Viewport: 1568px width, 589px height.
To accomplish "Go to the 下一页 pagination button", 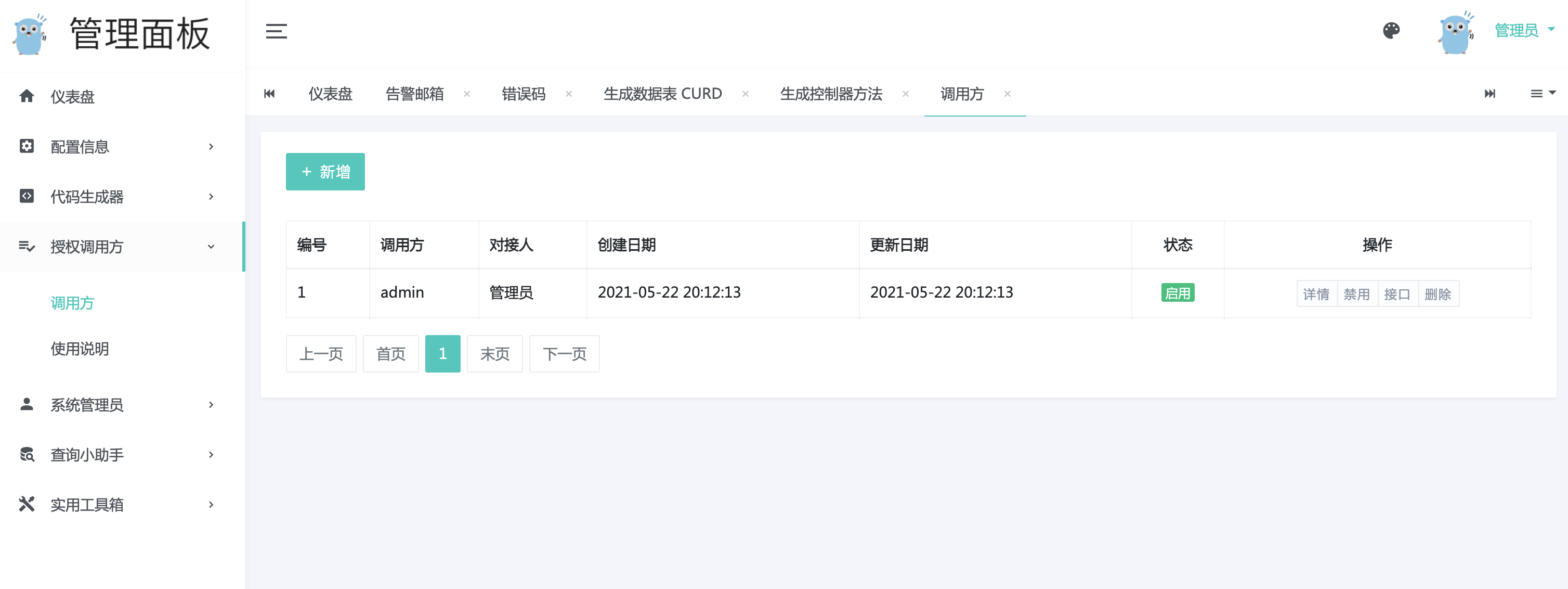I will [x=564, y=354].
